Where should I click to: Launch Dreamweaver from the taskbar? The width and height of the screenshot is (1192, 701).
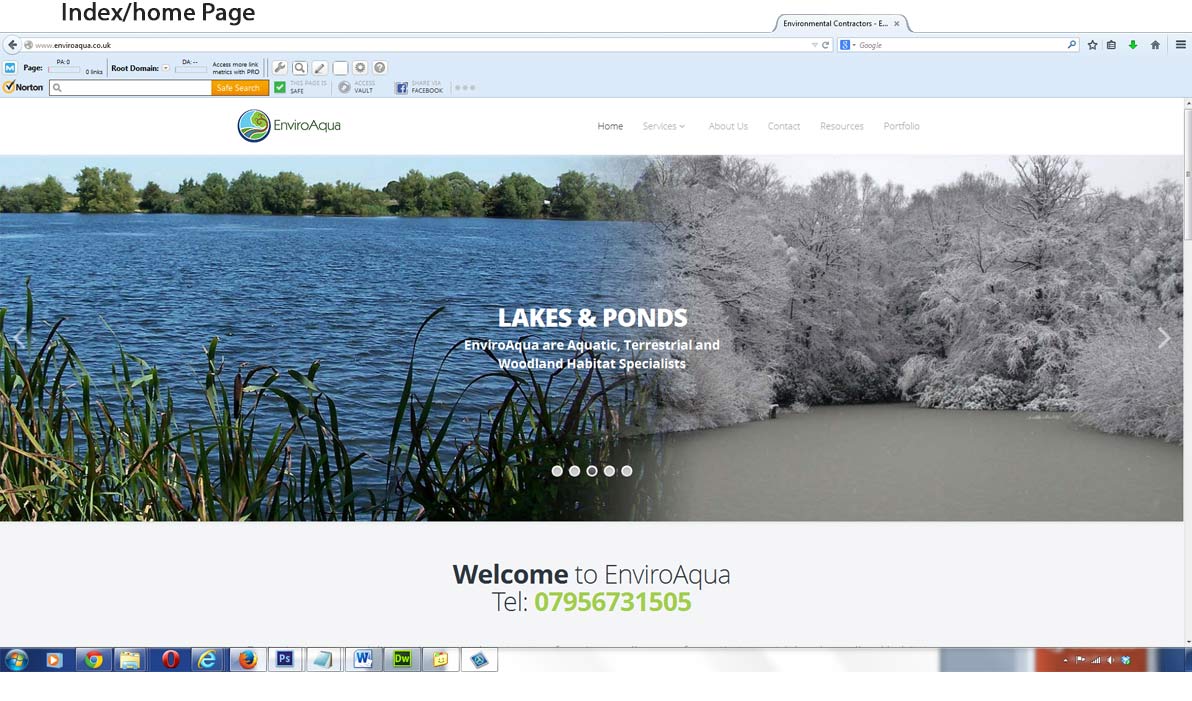[402, 659]
